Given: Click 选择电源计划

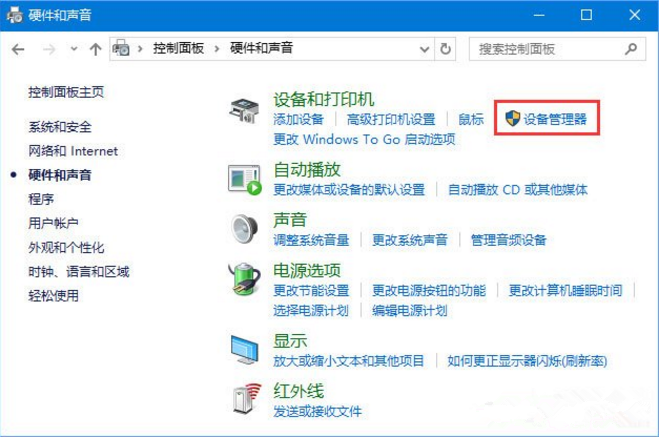Looking at the screenshot, I should click(x=311, y=311).
